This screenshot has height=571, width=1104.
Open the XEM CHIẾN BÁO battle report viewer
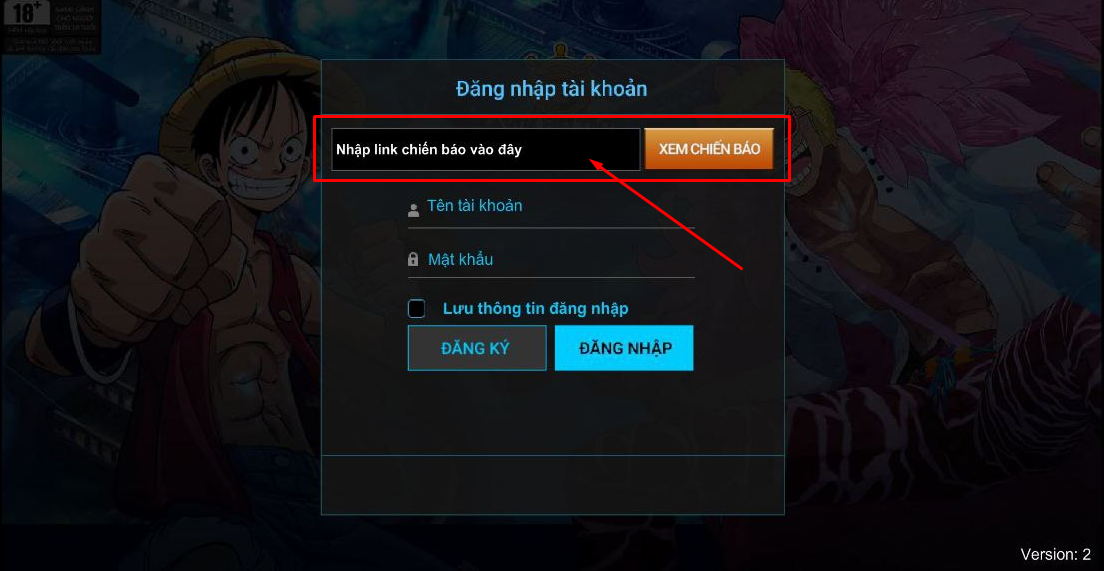click(709, 149)
